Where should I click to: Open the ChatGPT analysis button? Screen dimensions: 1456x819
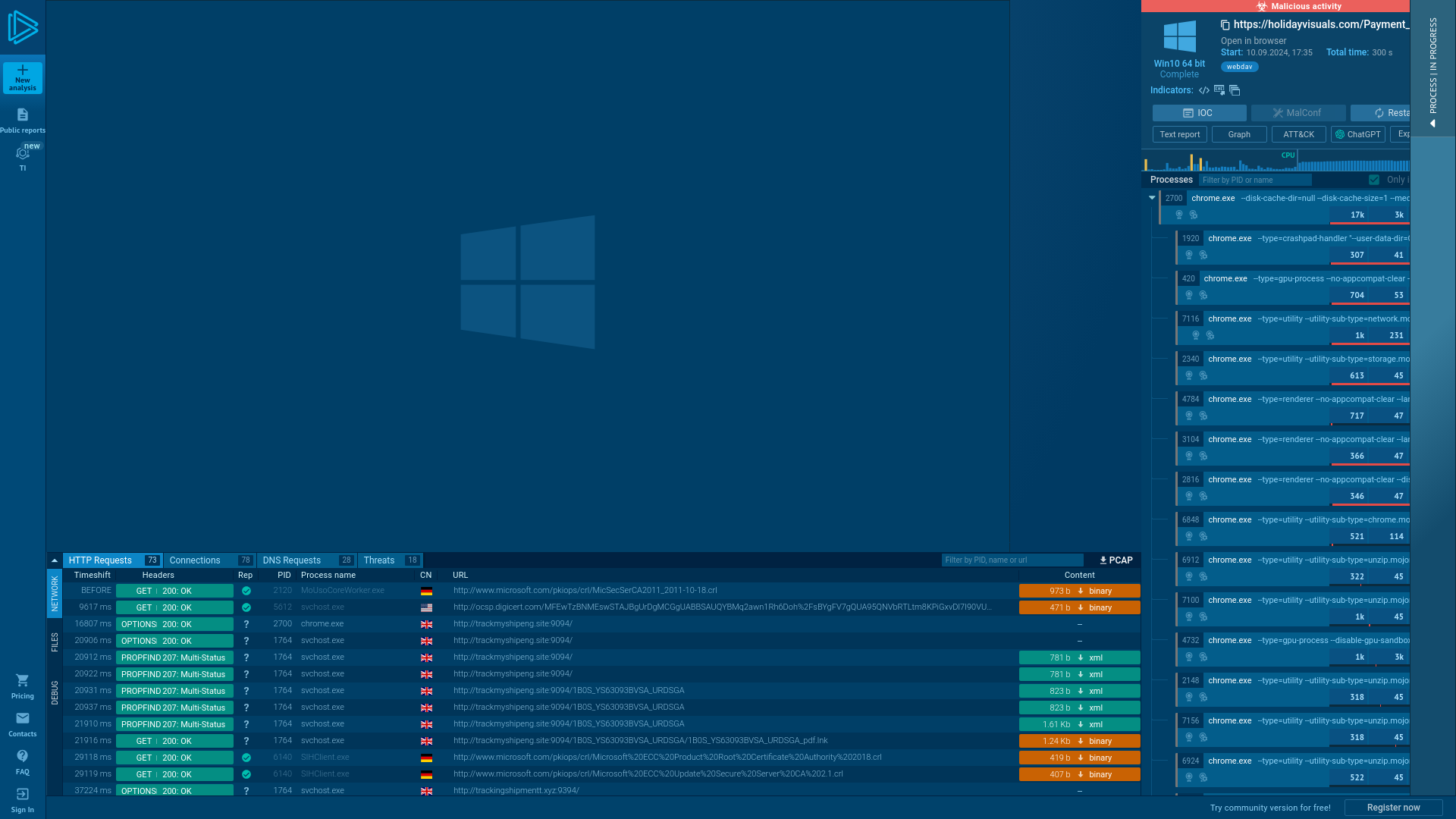1358,134
